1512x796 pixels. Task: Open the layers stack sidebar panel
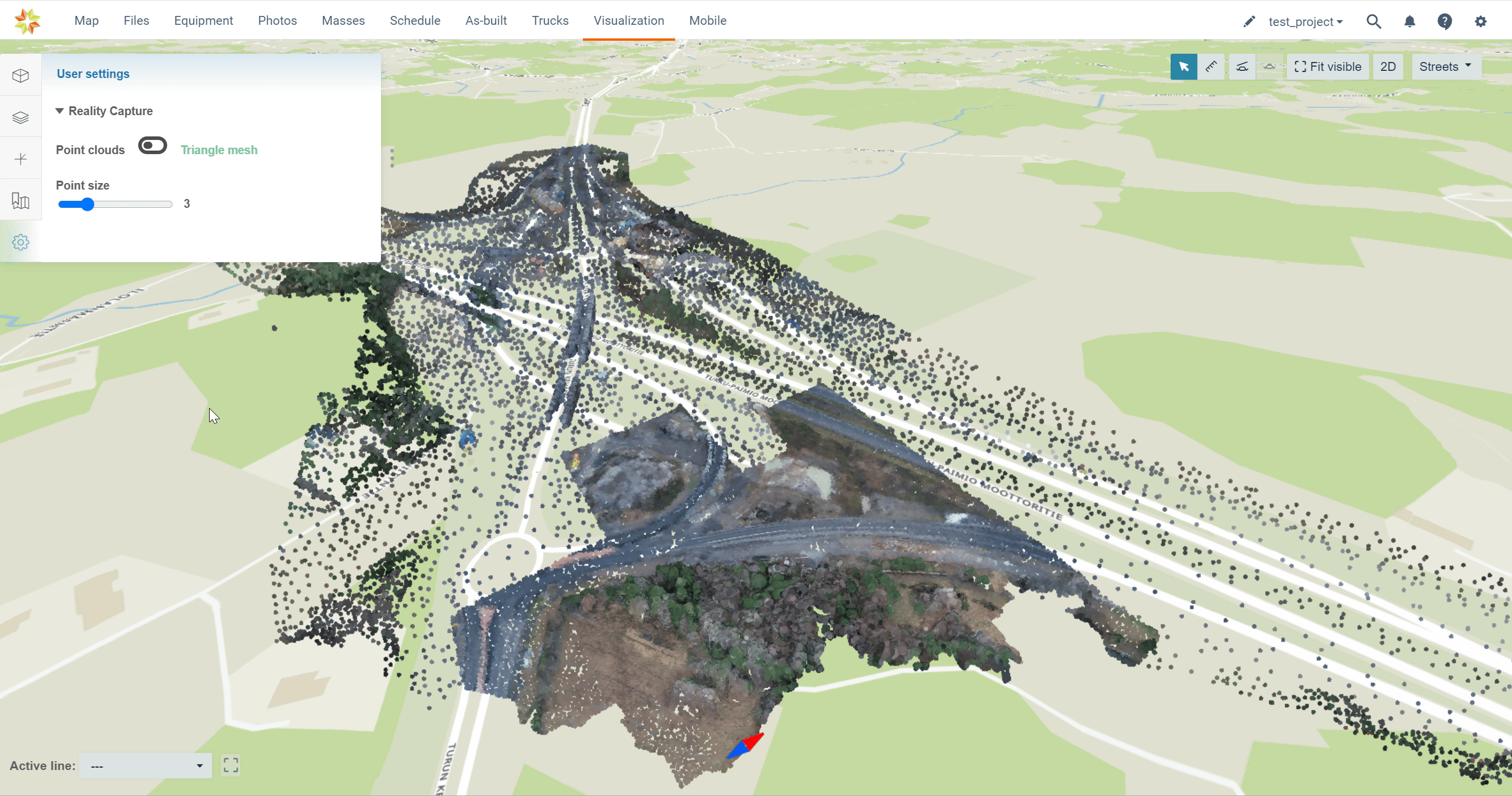pyautogui.click(x=21, y=118)
